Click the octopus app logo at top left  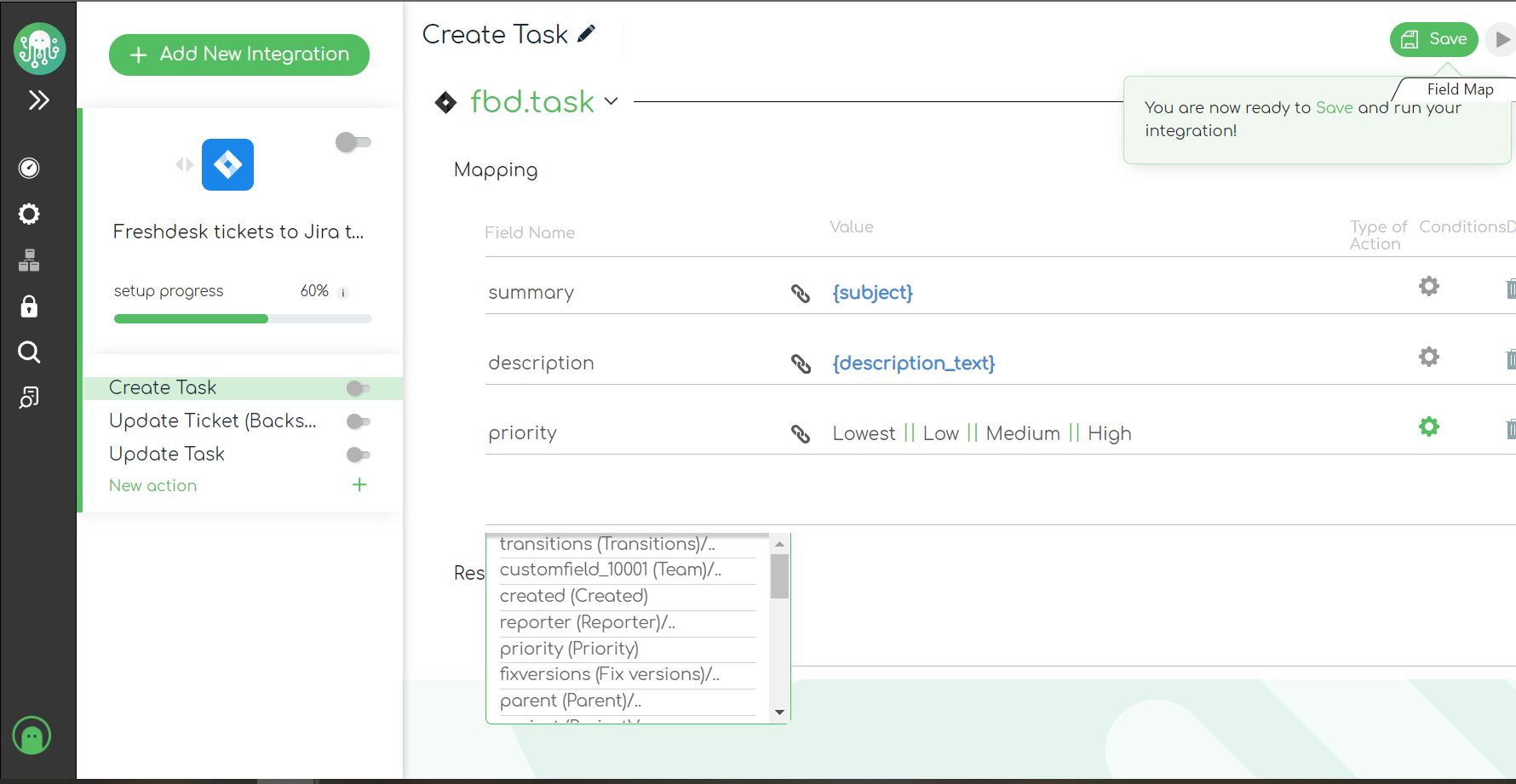coord(39,49)
